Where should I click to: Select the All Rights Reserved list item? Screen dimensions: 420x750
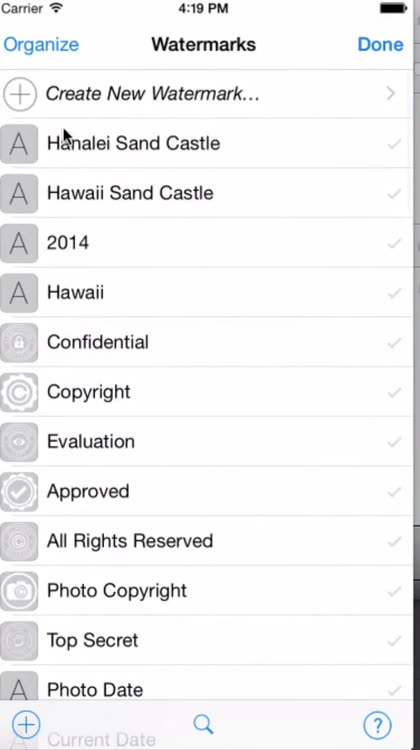pyautogui.click(x=207, y=541)
